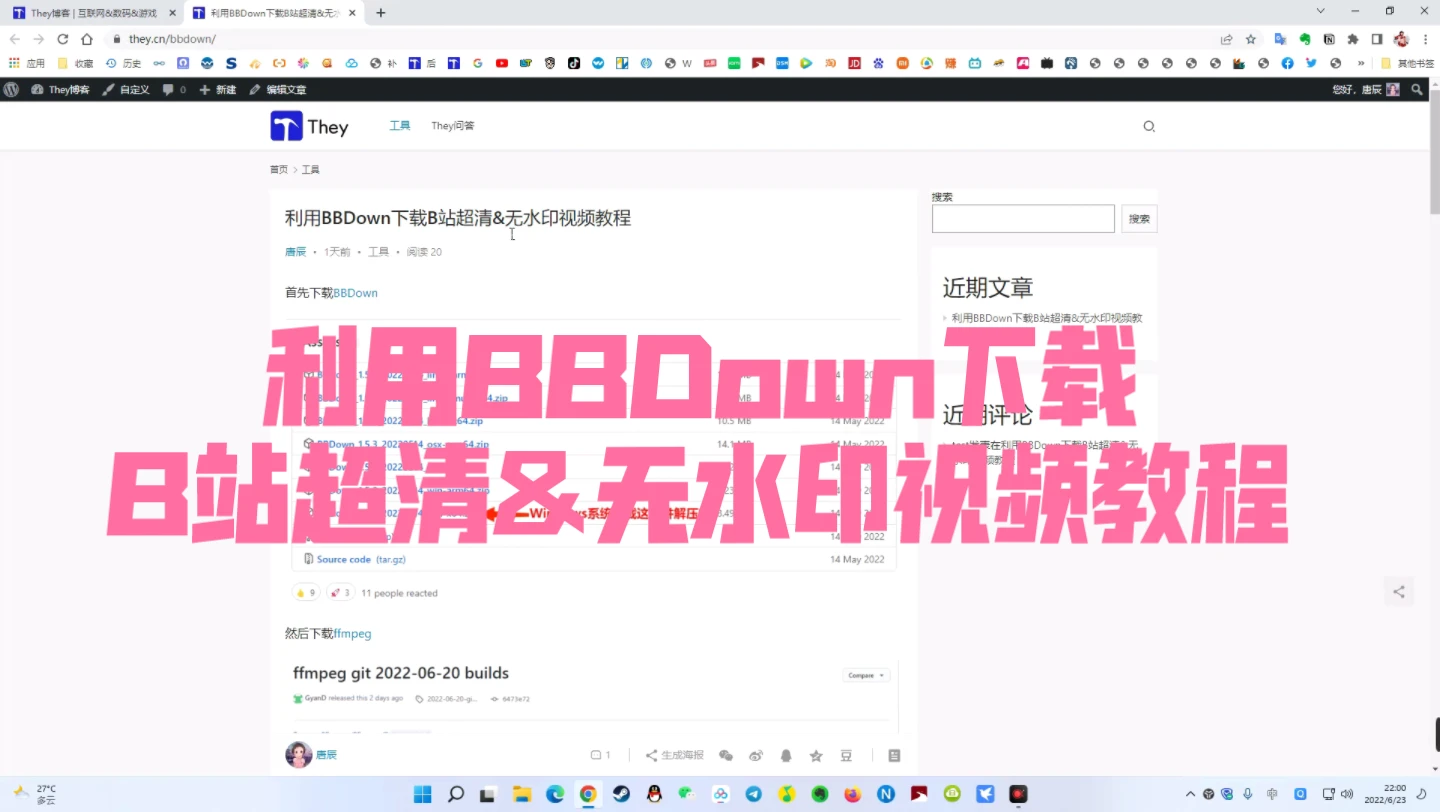This screenshot has height=812, width=1440.
Task: Open the 工具 navigation menu item
Action: tap(400, 126)
